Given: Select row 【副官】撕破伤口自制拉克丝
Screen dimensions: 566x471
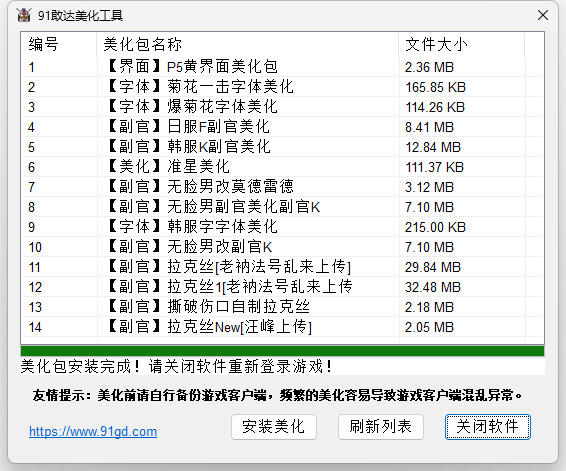Looking at the screenshot, I should (282, 307).
